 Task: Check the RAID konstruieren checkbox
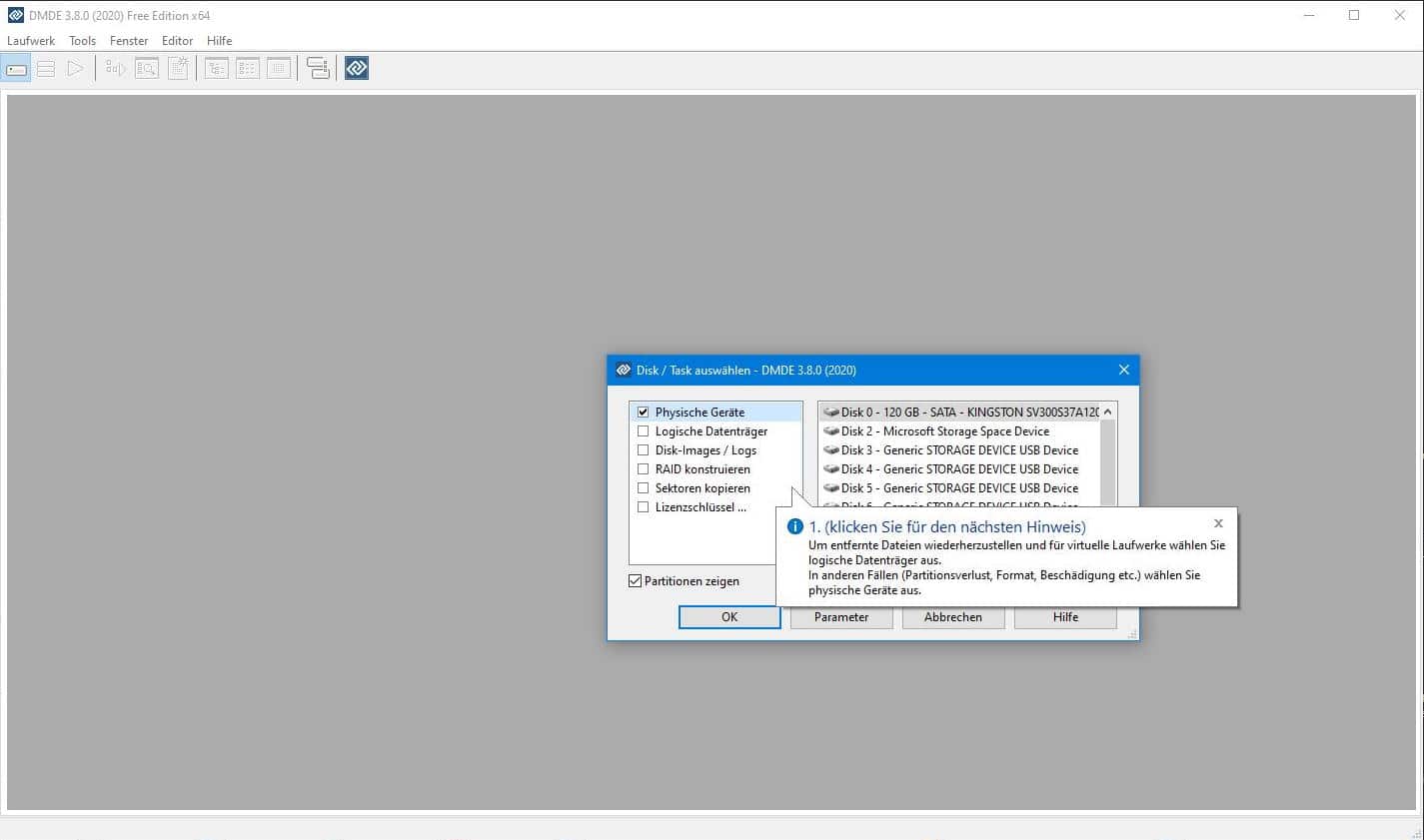(x=644, y=468)
